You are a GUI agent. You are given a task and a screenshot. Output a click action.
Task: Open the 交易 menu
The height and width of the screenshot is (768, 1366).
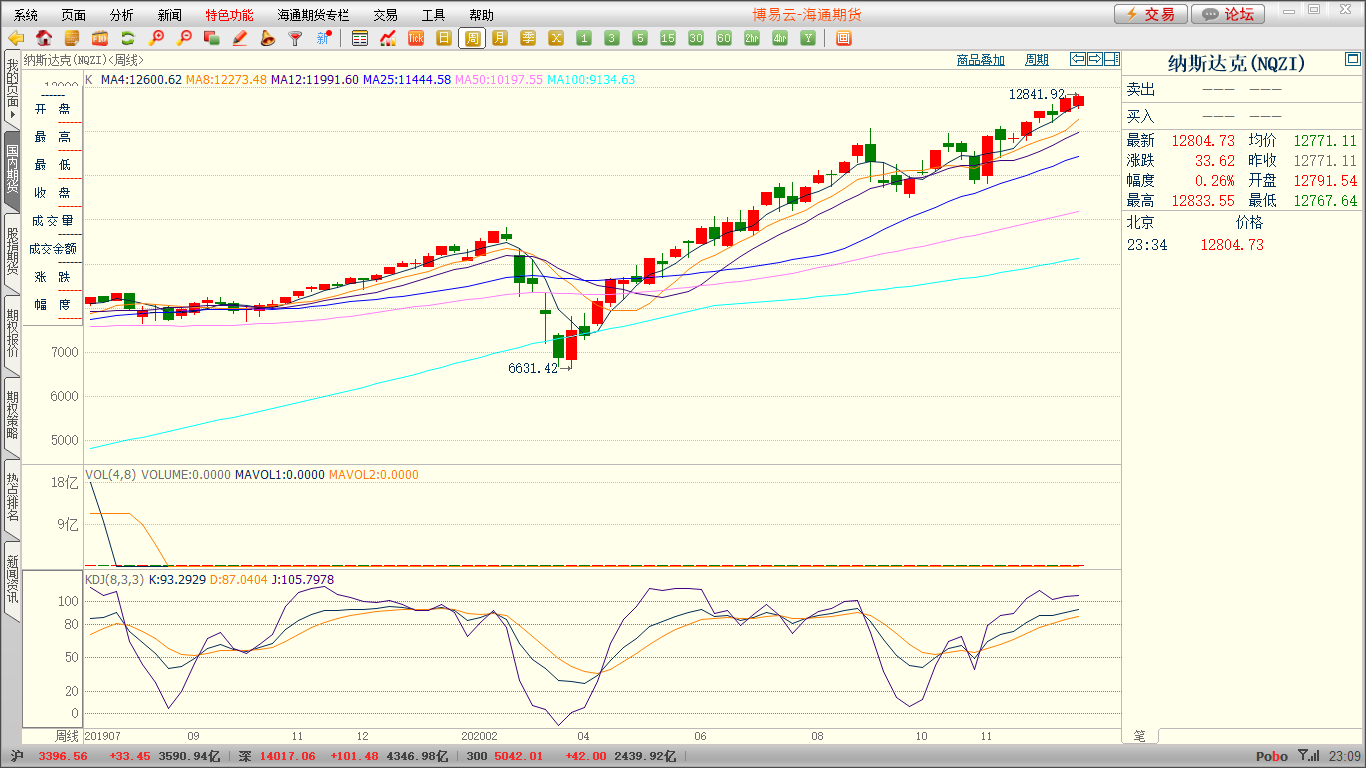(x=386, y=15)
